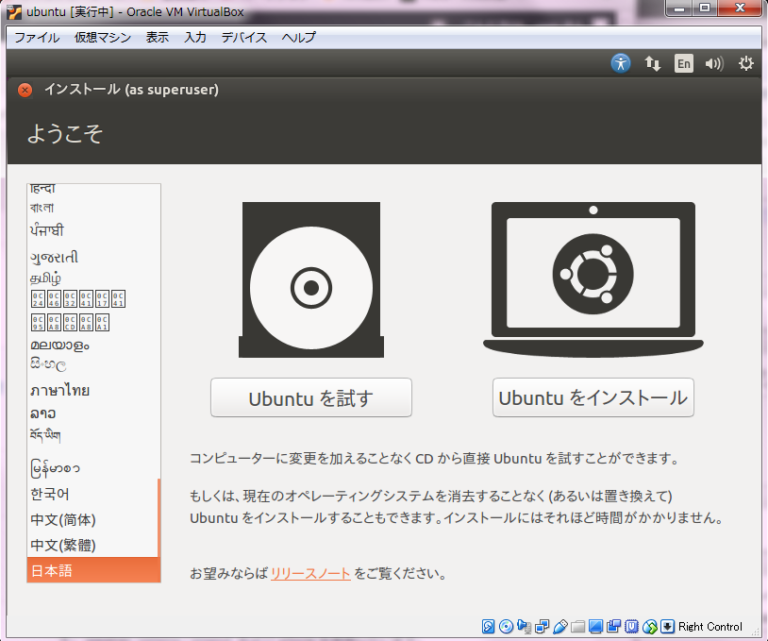Screen dimensions: 768x641
Task: Click the USB devices status icon
Action: tap(560, 627)
